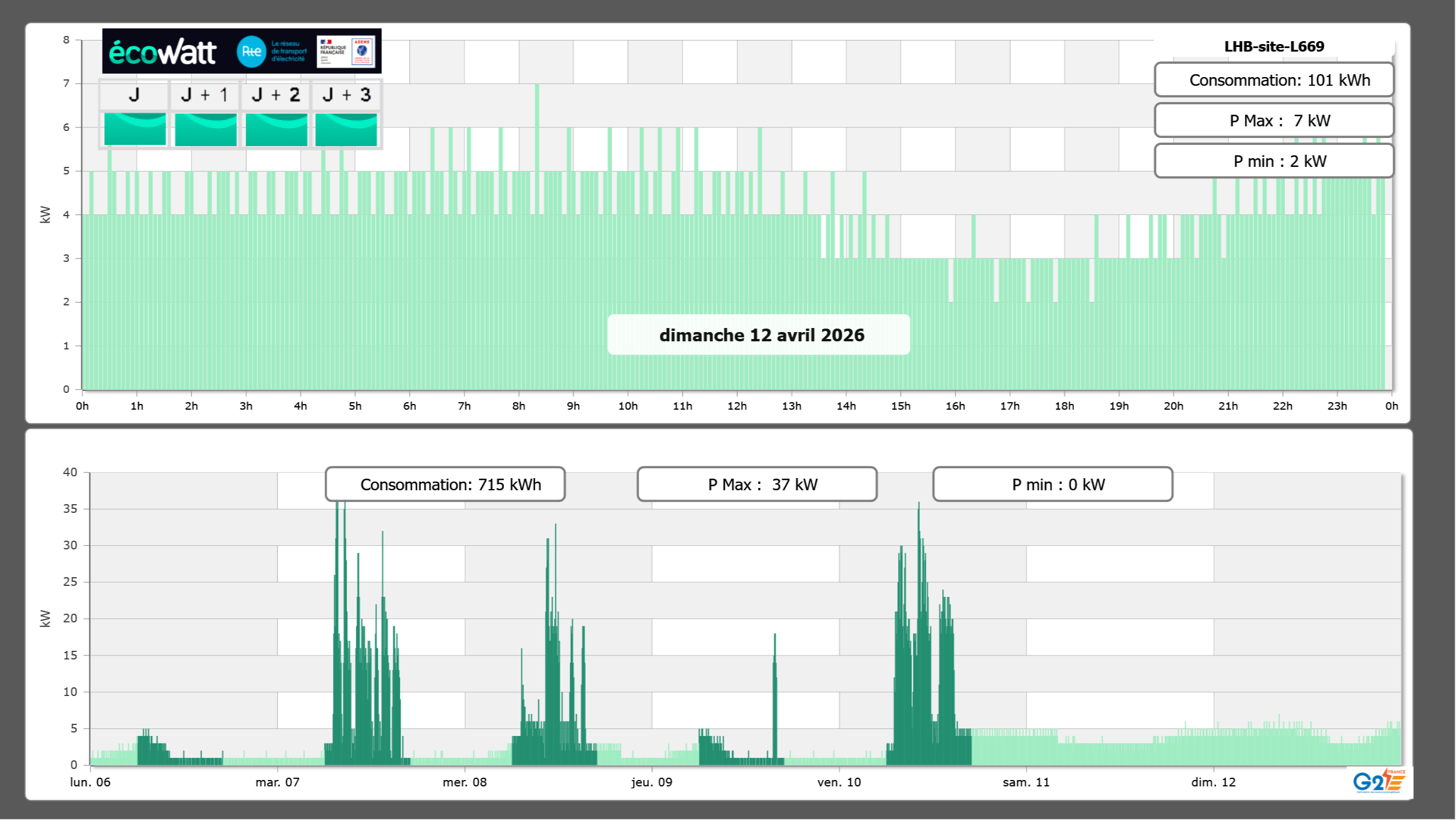The image size is (1456, 820).
Task: Click the P Max : 7 kW box
Action: (x=1273, y=121)
